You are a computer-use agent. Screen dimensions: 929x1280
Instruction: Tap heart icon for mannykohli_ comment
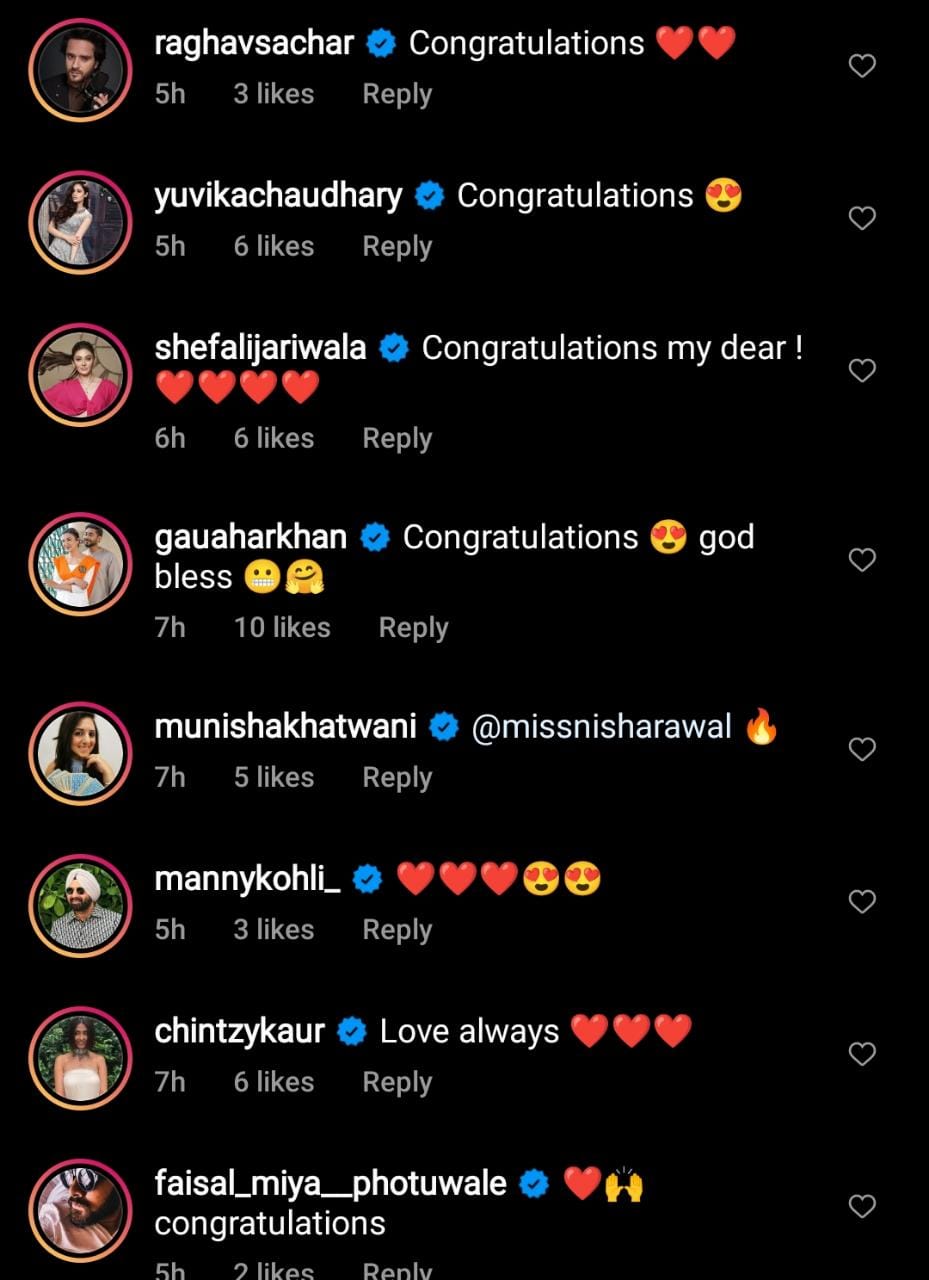coord(862,902)
